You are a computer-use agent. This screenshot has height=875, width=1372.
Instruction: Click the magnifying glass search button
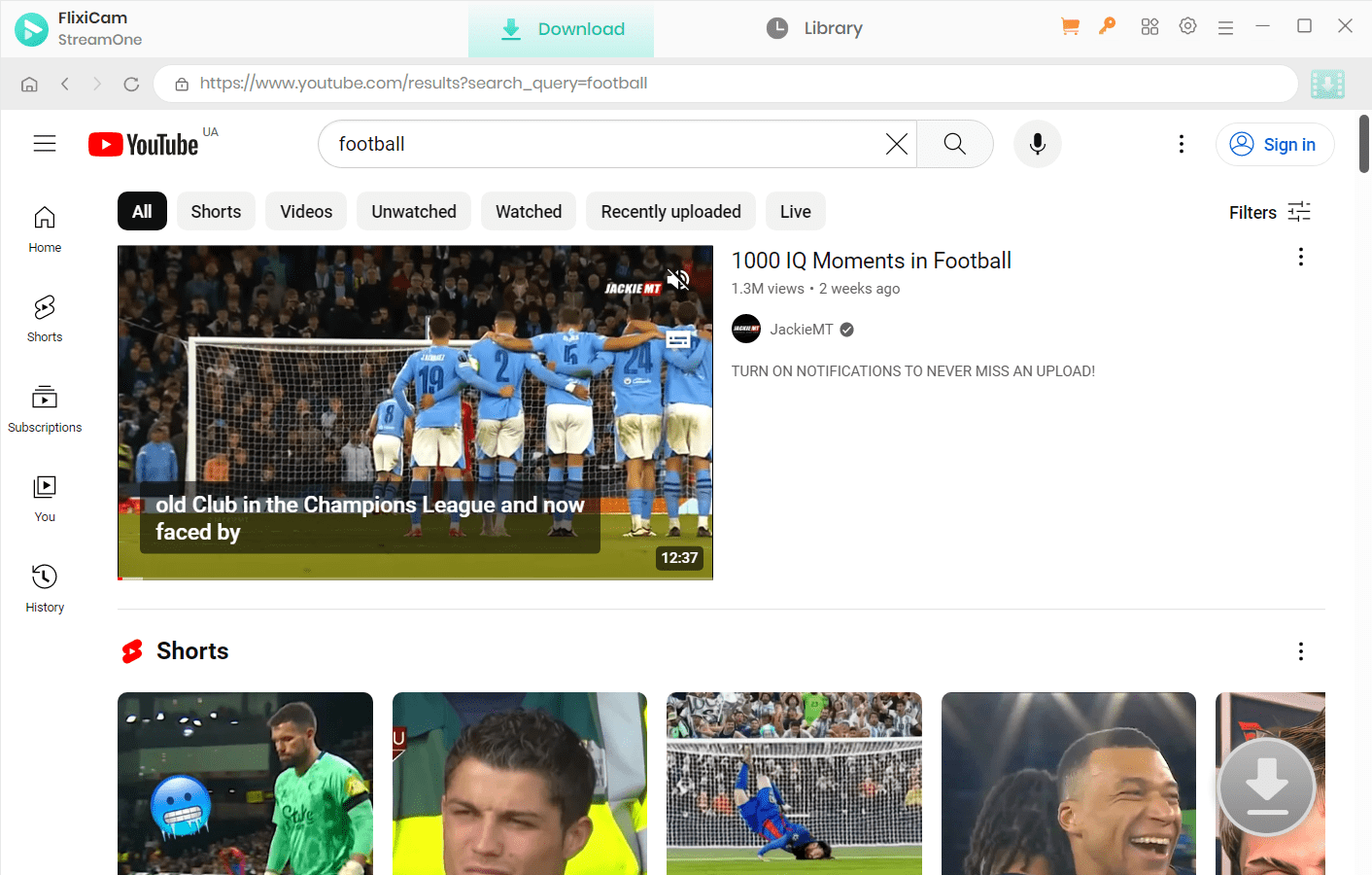[955, 144]
